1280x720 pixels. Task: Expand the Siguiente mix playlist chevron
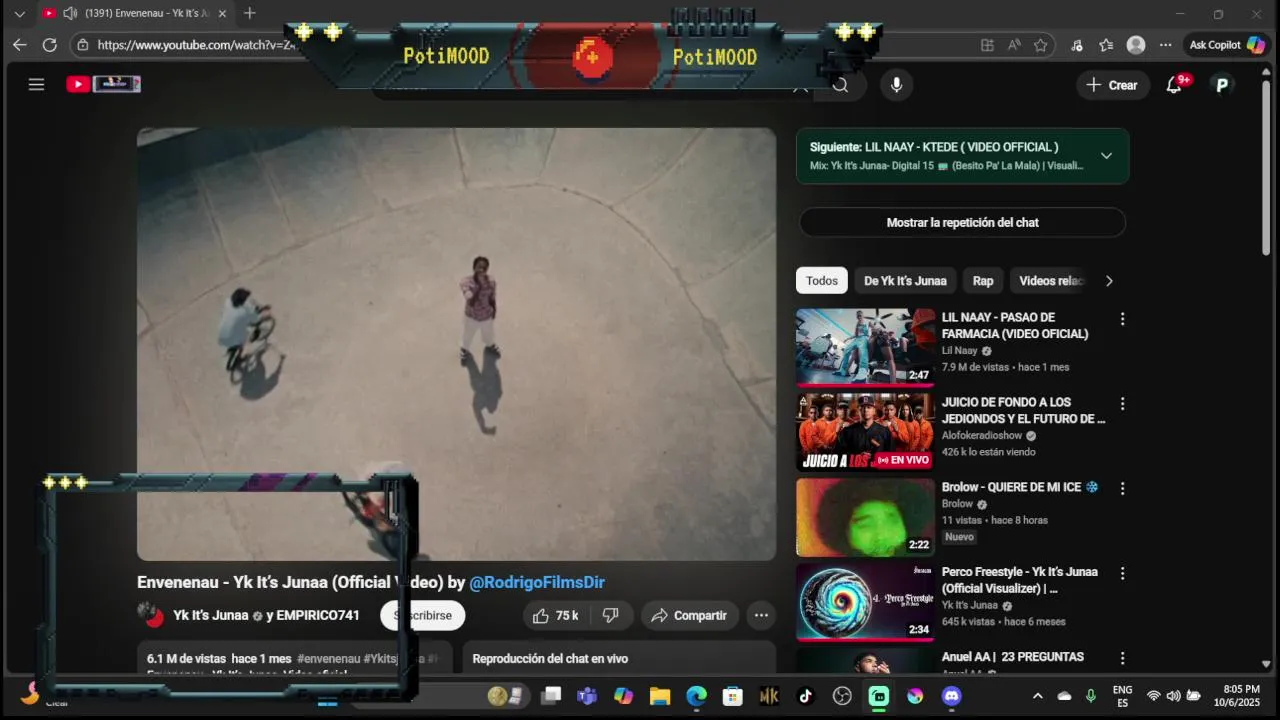(1106, 156)
